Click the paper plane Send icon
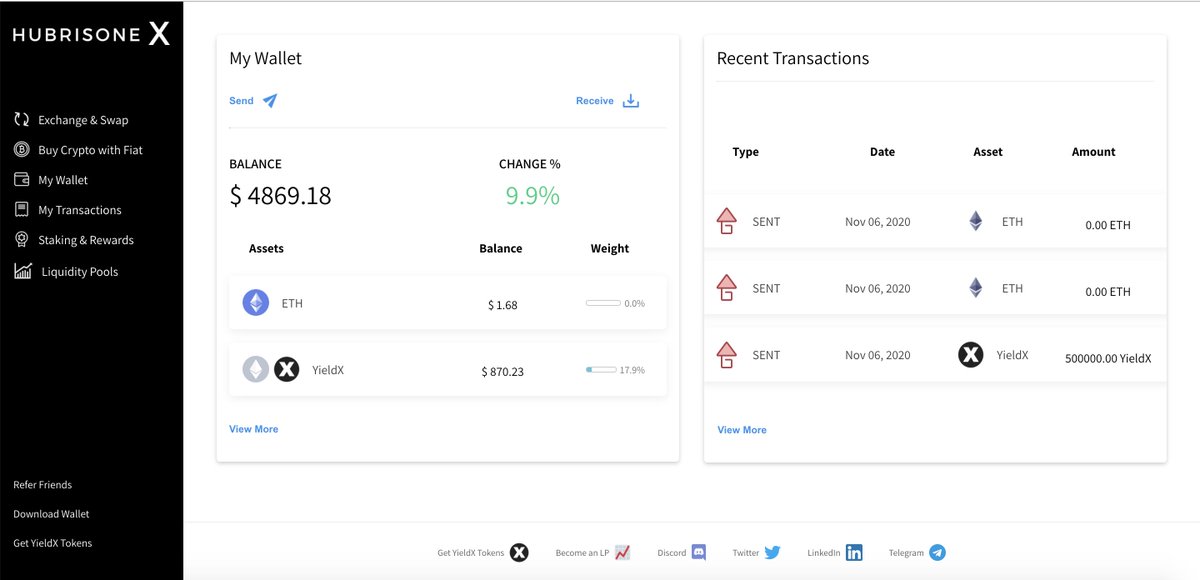 270,101
